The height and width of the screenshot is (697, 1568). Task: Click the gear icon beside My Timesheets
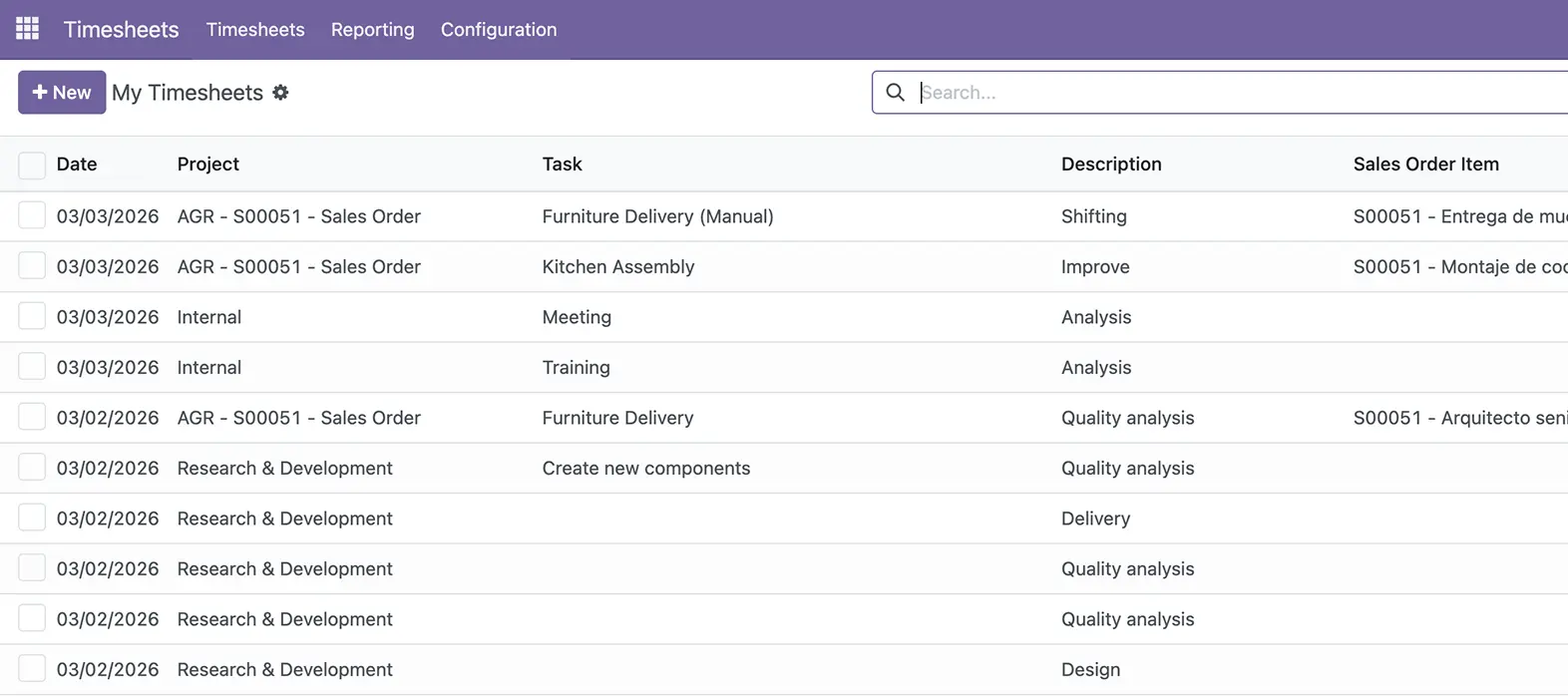point(280,93)
